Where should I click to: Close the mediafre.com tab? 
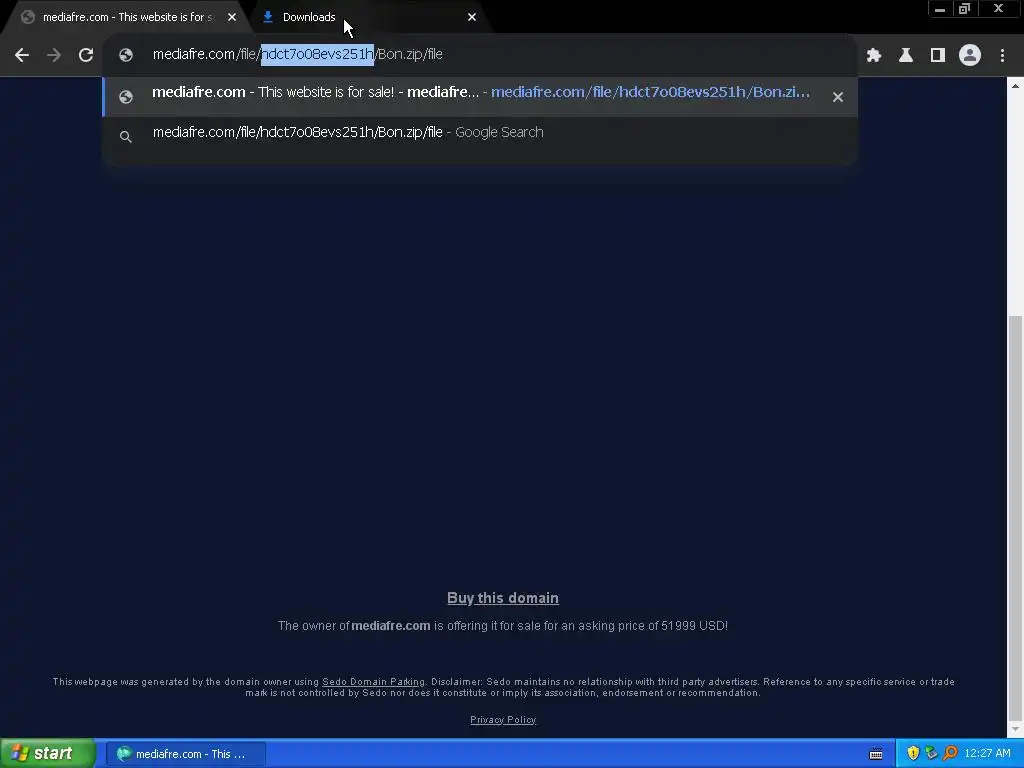tap(232, 18)
